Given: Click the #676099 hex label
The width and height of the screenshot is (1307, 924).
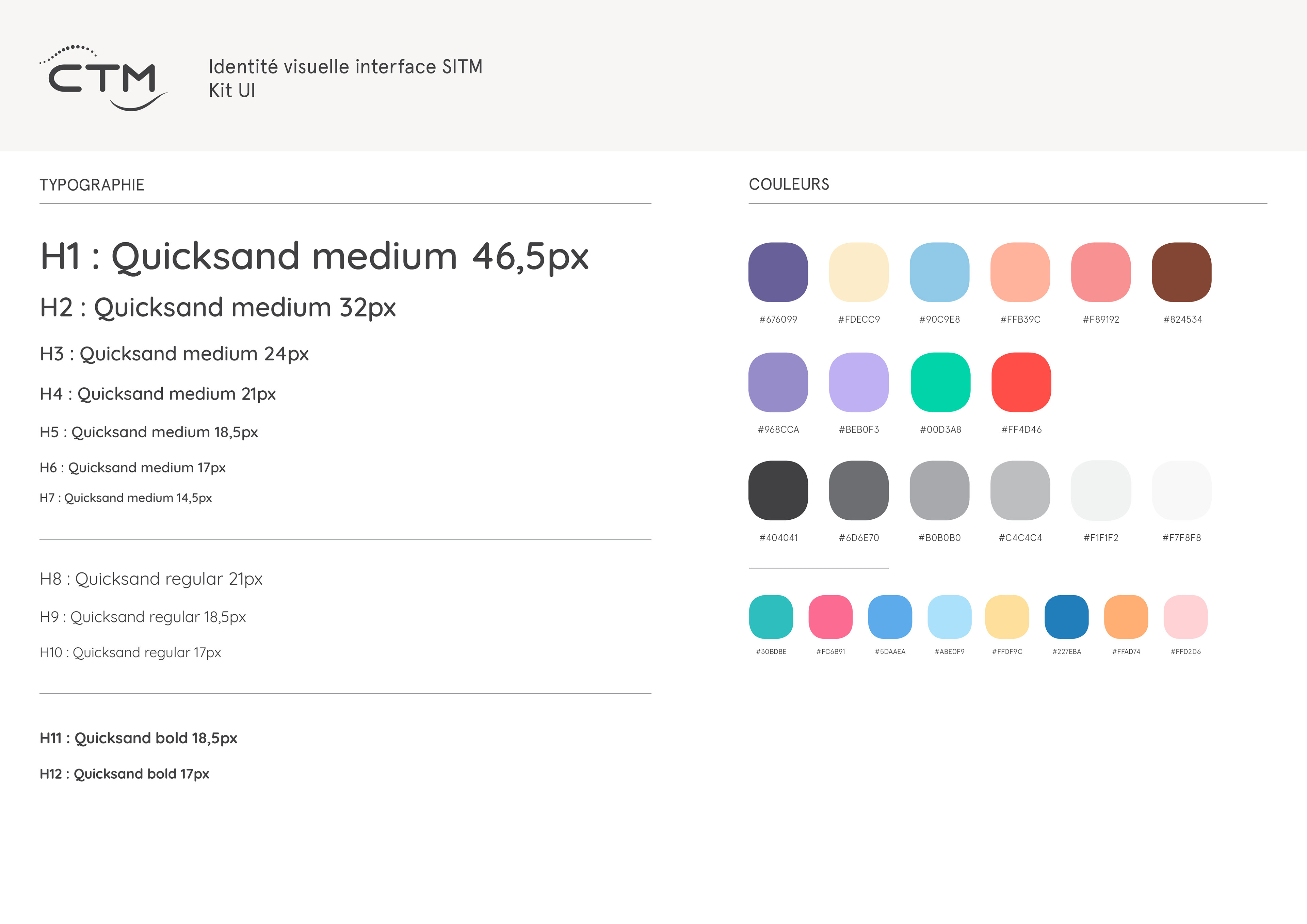Looking at the screenshot, I should (x=778, y=319).
